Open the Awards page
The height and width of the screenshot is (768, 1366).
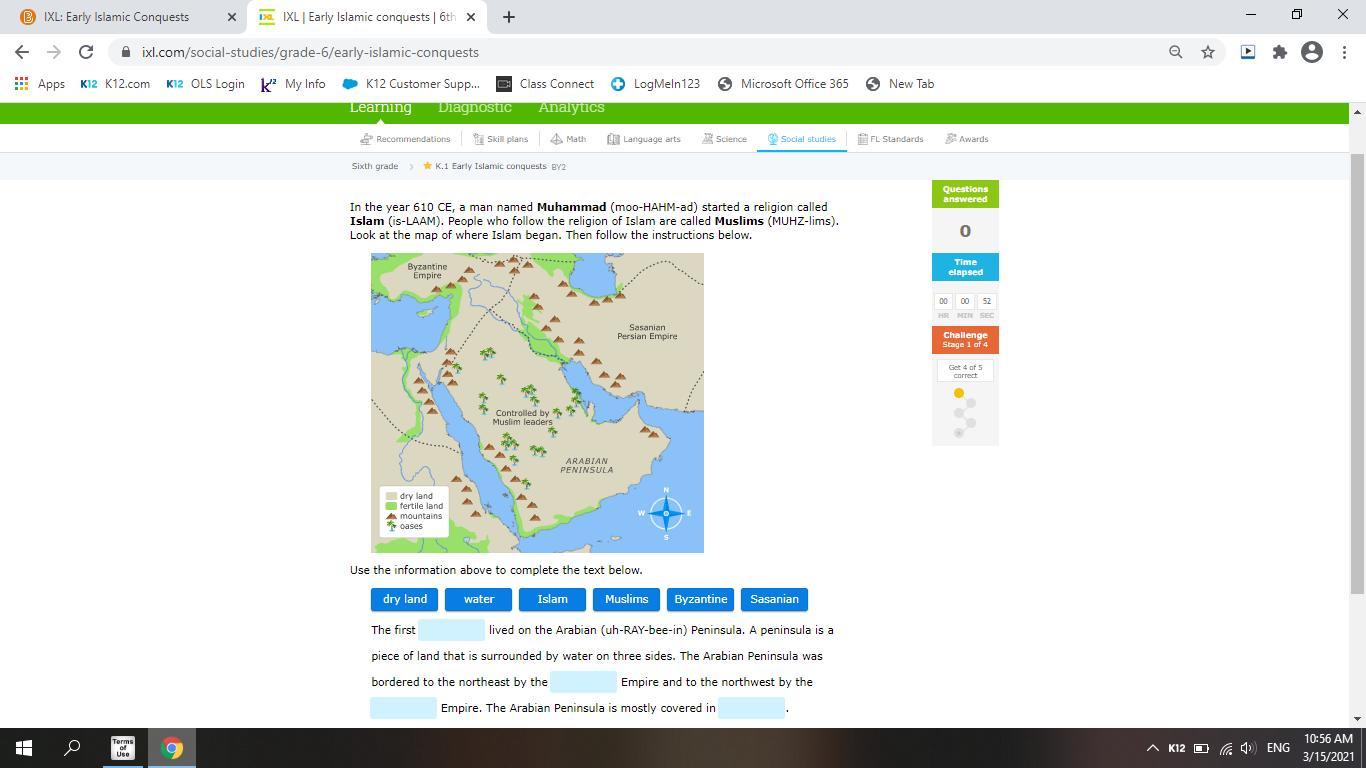pyautogui.click(x=967, y=139)
